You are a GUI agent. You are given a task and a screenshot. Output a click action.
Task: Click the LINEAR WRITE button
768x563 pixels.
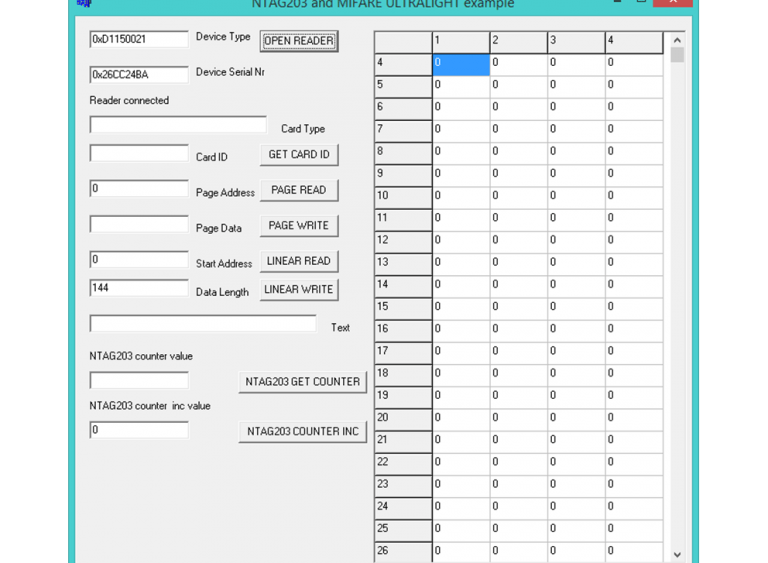pos(299,290)
